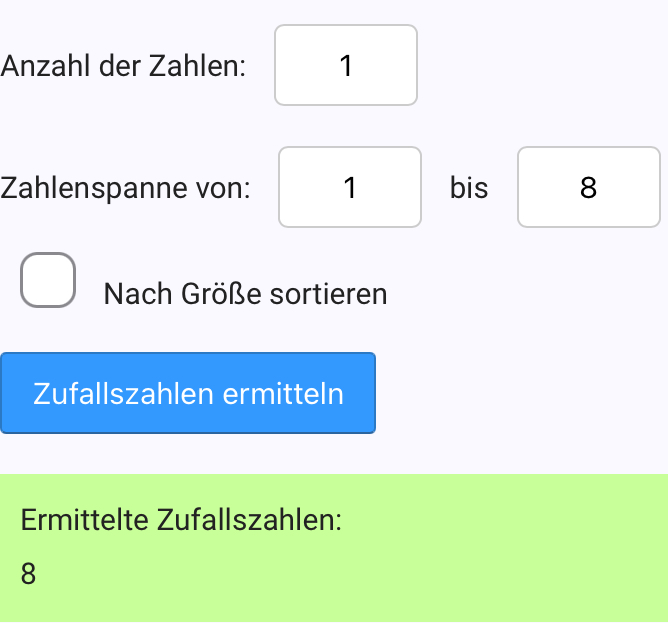Generate new random numbers with blue button
This screenshot has width=668, height=623.
tap(188, 393)
